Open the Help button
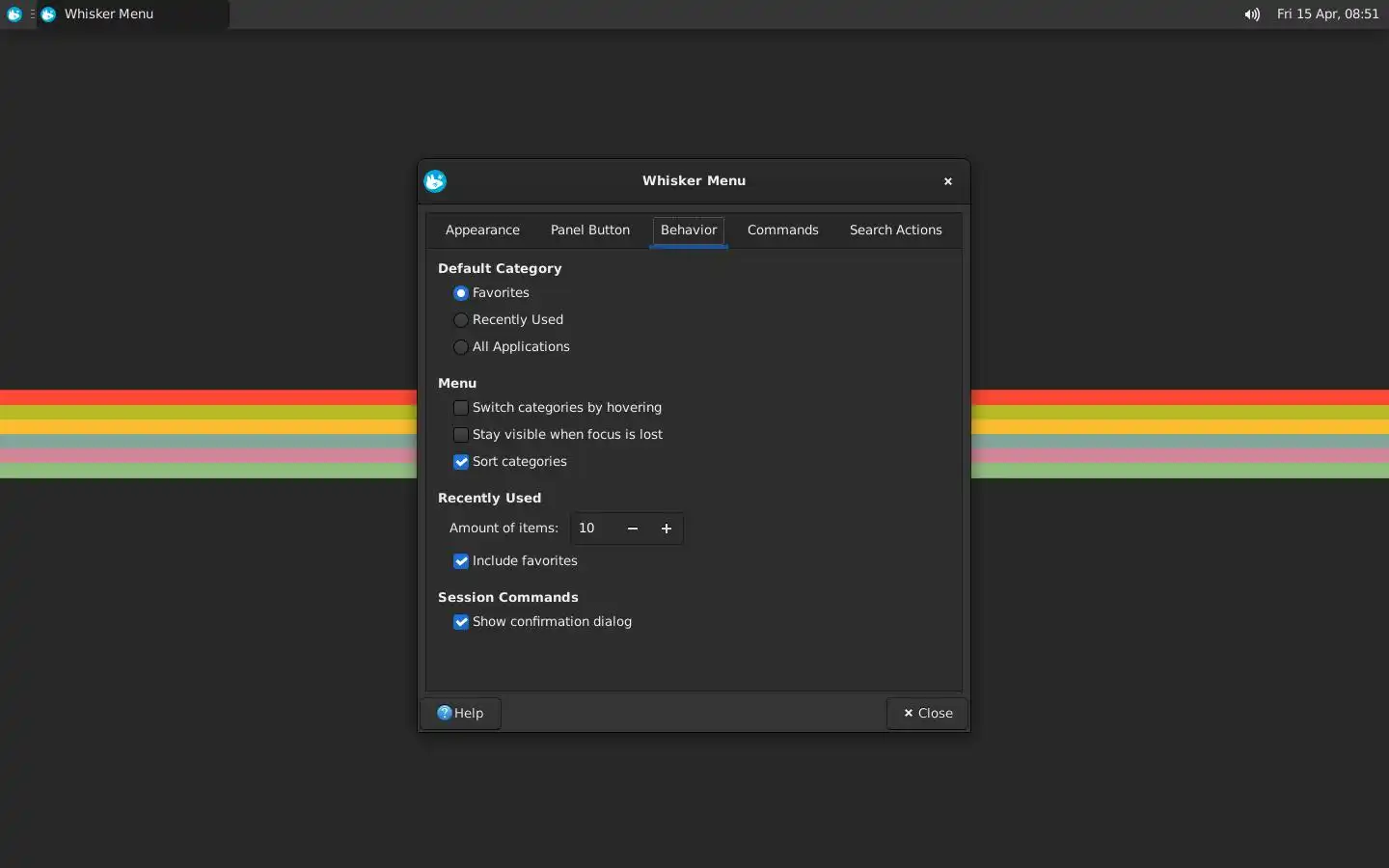Viewport: 1389px width, 868px height. (x=460, y=714)
